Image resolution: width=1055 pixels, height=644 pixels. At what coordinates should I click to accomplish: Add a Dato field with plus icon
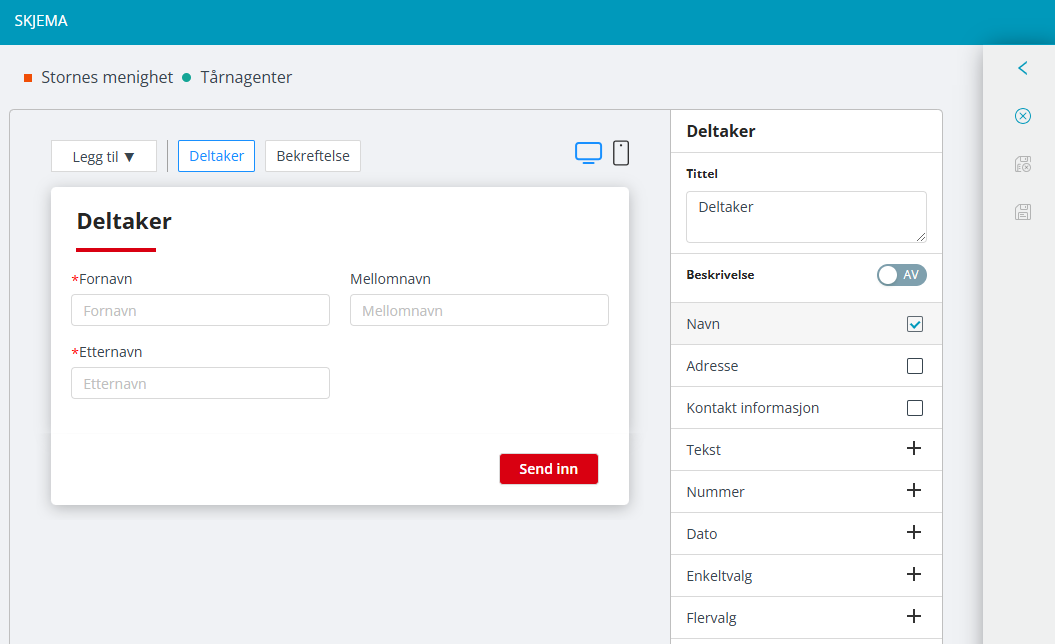pos(913,533)
